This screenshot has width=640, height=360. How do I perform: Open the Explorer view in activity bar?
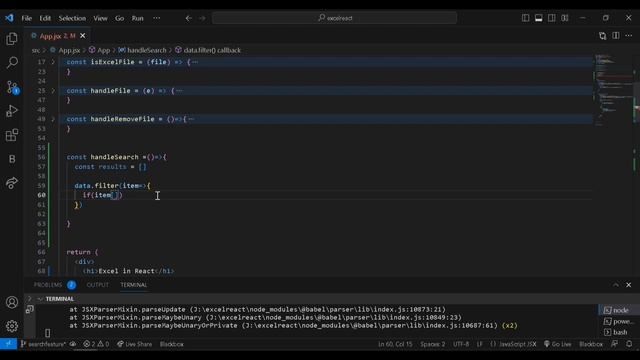[x=12, y=39]
